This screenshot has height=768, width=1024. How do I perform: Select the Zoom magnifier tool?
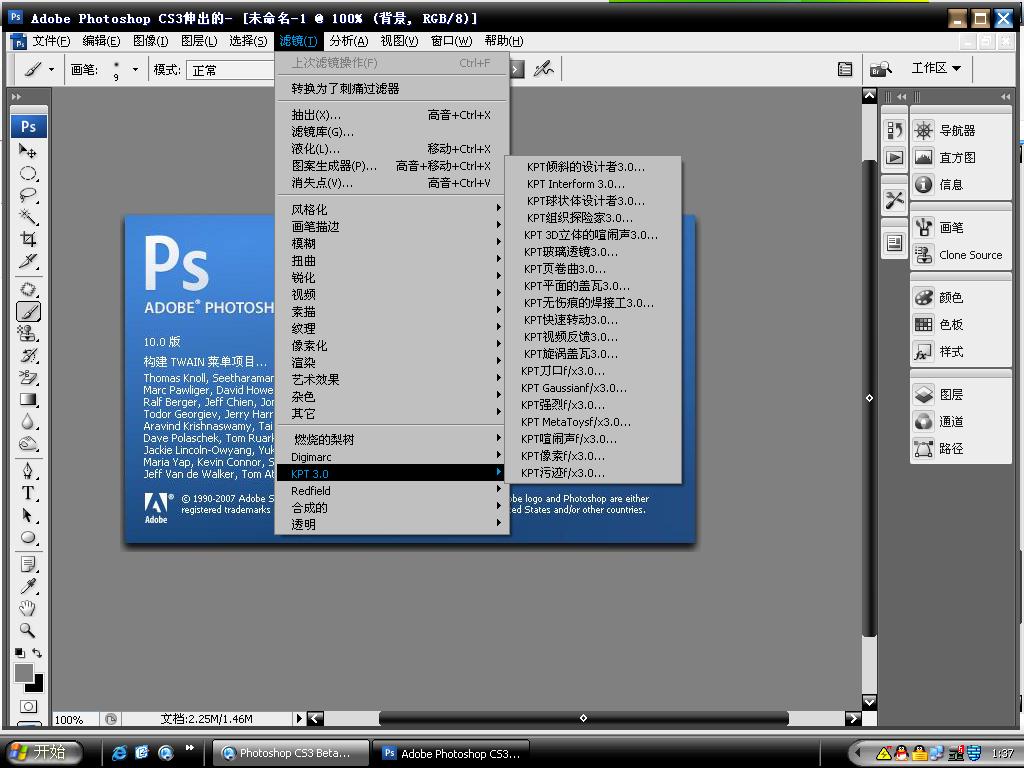point(28,630)
